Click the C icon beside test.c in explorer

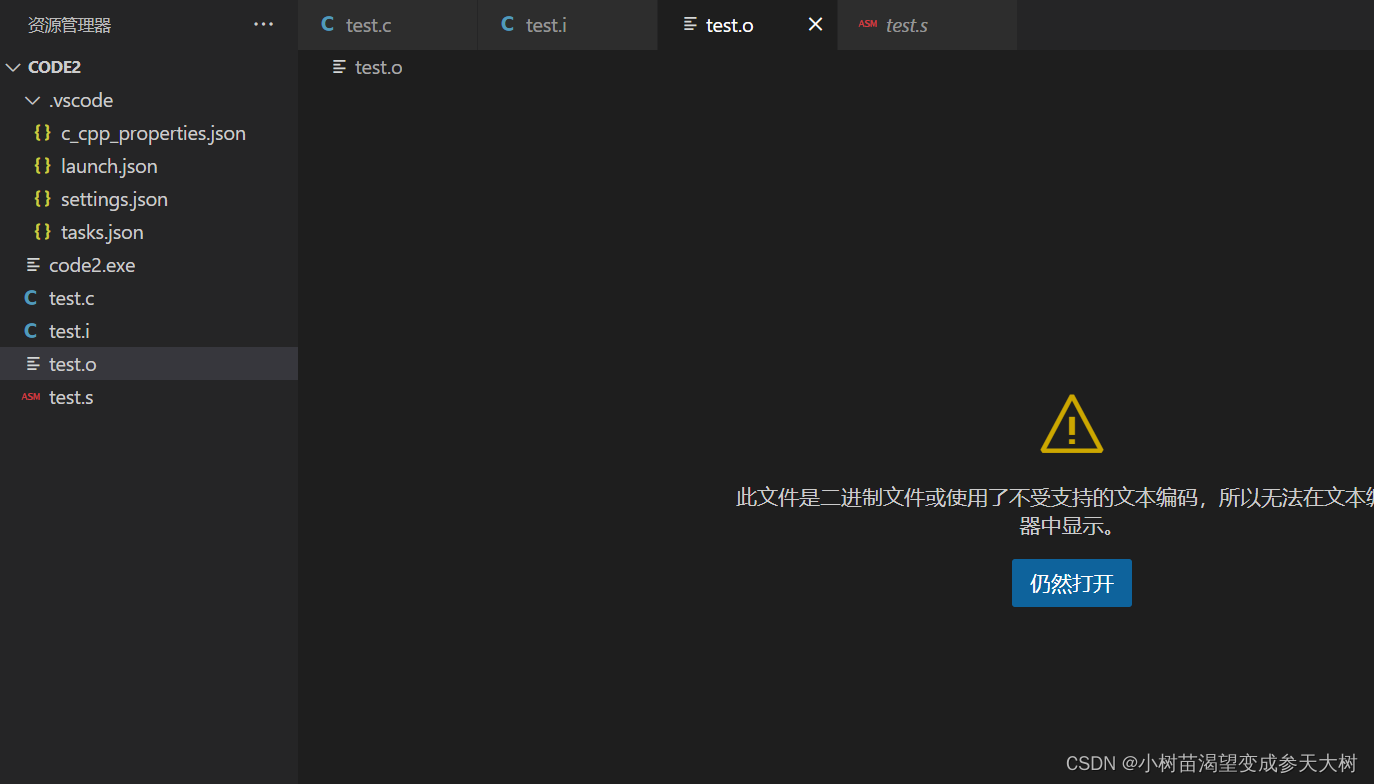tap(31, 298)
